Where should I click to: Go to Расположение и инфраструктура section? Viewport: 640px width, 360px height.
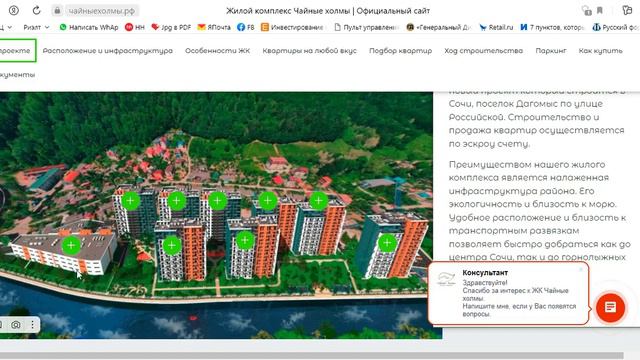click(x=108, y=51)
